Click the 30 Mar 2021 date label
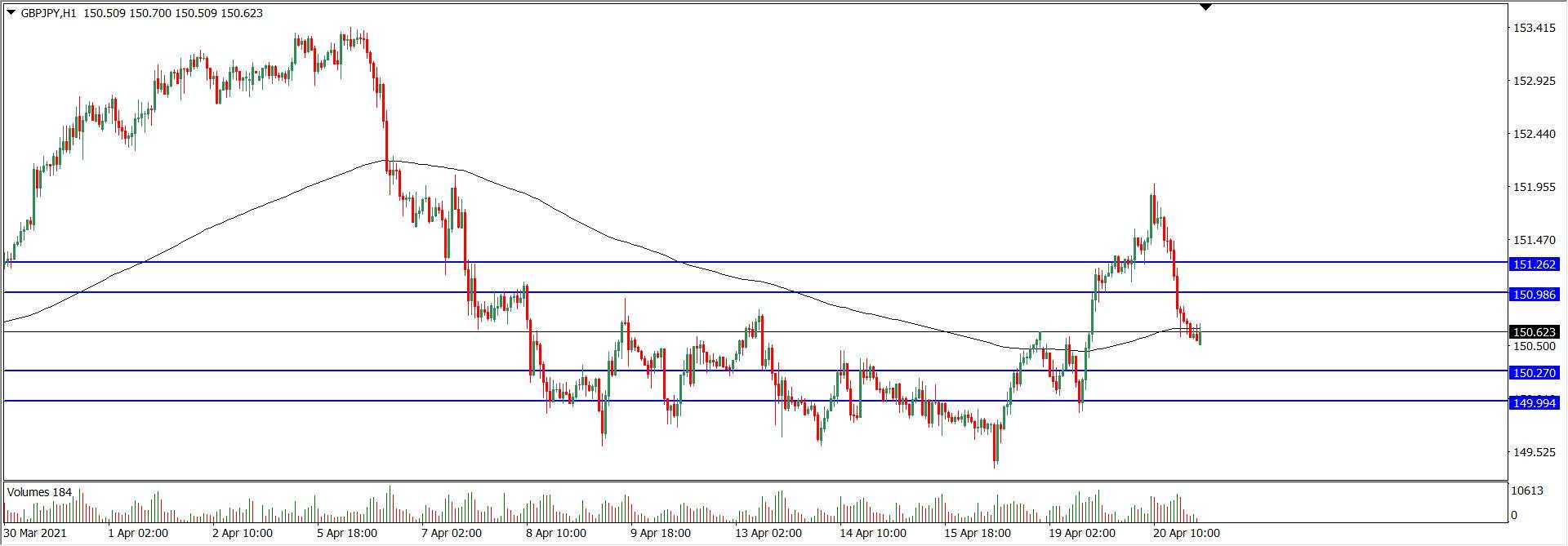The height and width of the screenshot is (546, 1568). pos(34,533)
